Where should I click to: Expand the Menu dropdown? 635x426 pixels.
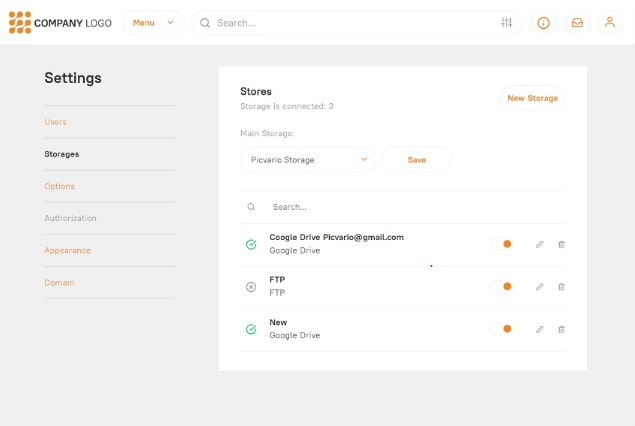coord(152,23)
